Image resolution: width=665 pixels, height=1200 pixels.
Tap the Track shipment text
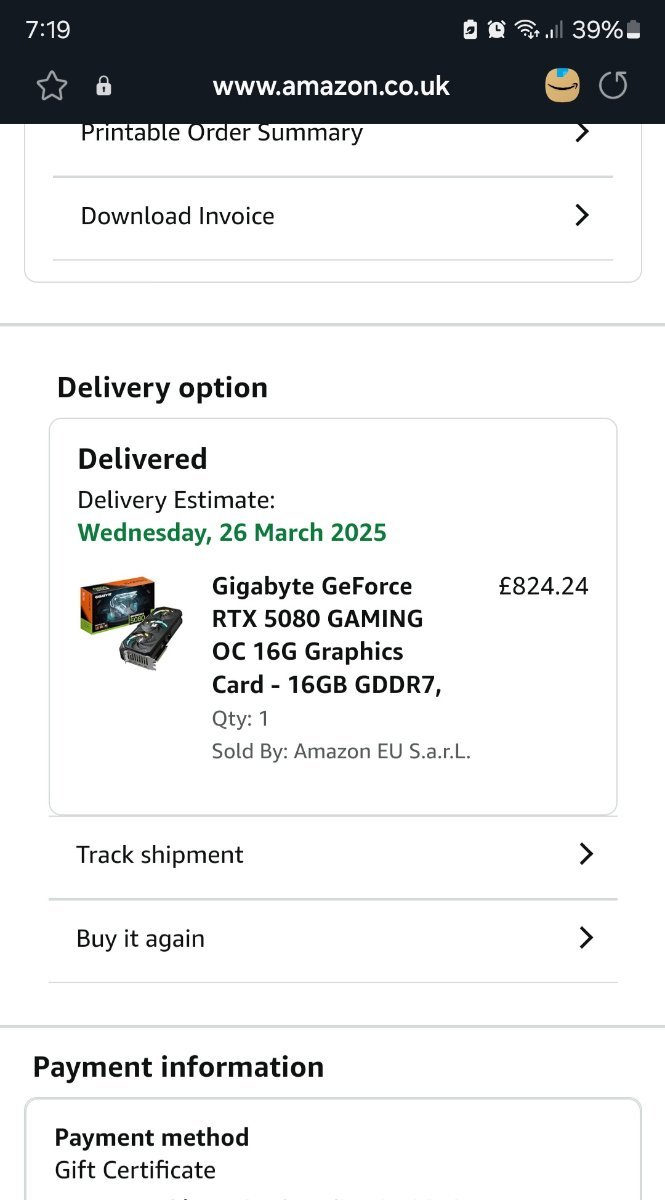[160, 855]
